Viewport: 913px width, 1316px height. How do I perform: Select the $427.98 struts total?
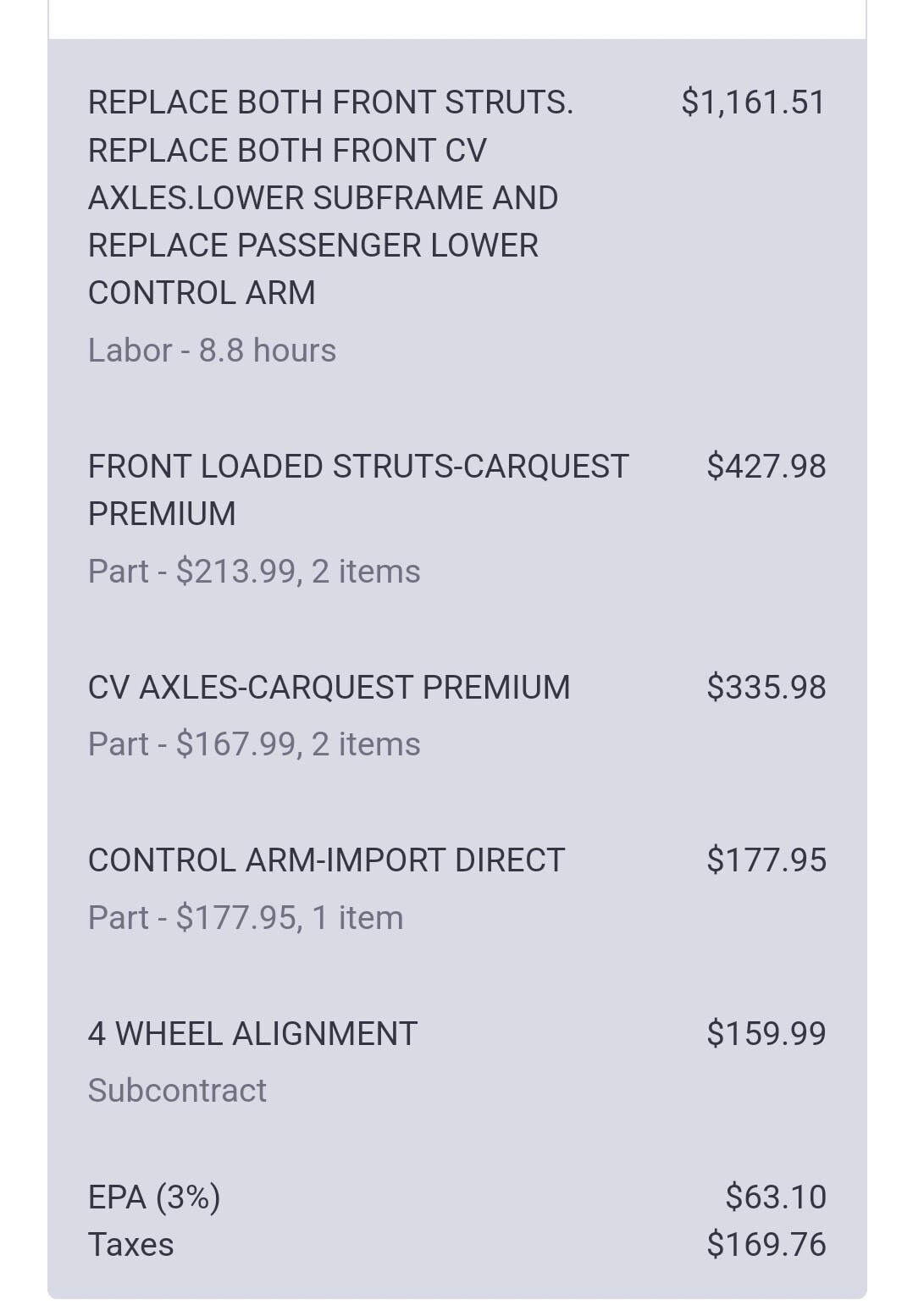click(x=766, y=467)
